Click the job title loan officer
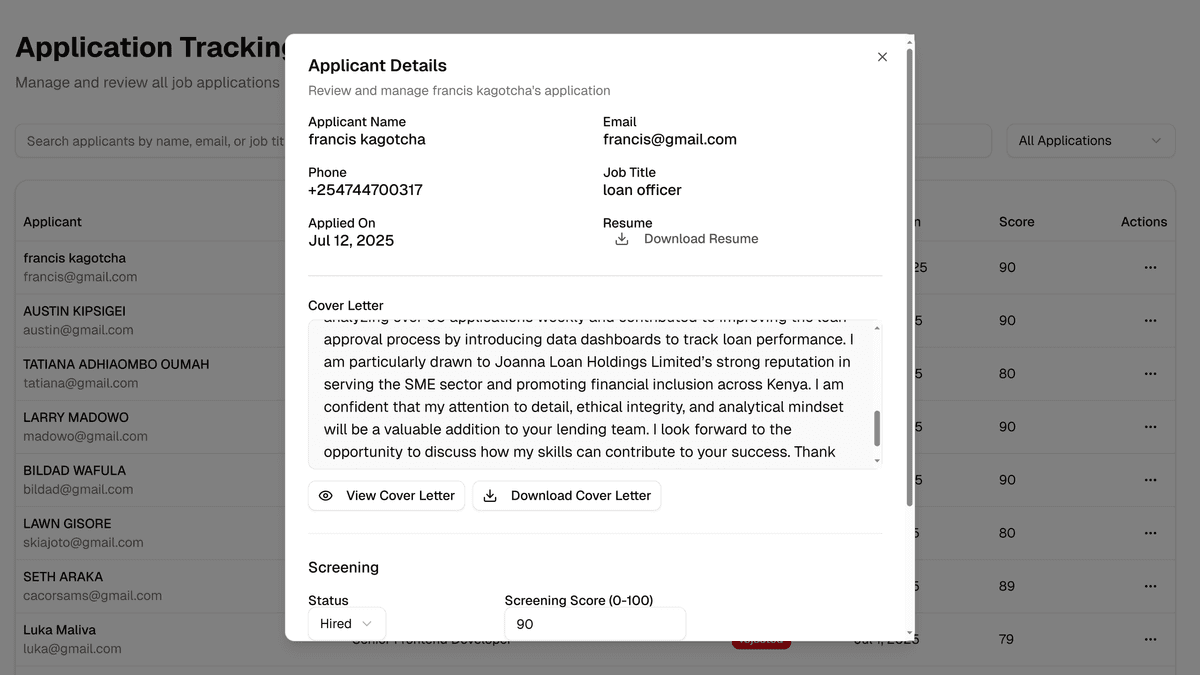Viewport: 1200px width, 675px height. pyautogui.click(x=642, y=190)
